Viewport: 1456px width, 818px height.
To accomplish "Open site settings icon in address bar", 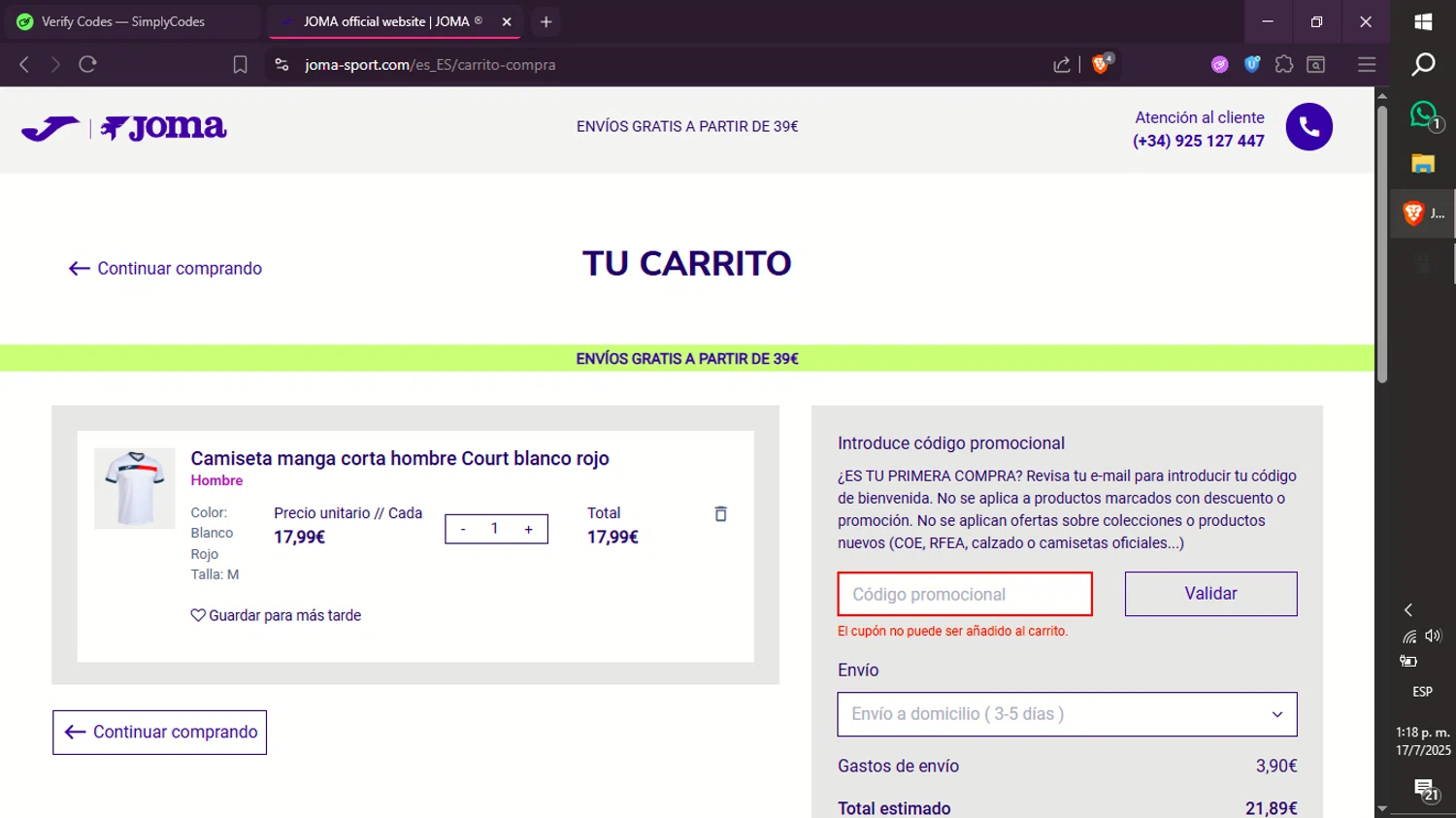I will [281, 65].
